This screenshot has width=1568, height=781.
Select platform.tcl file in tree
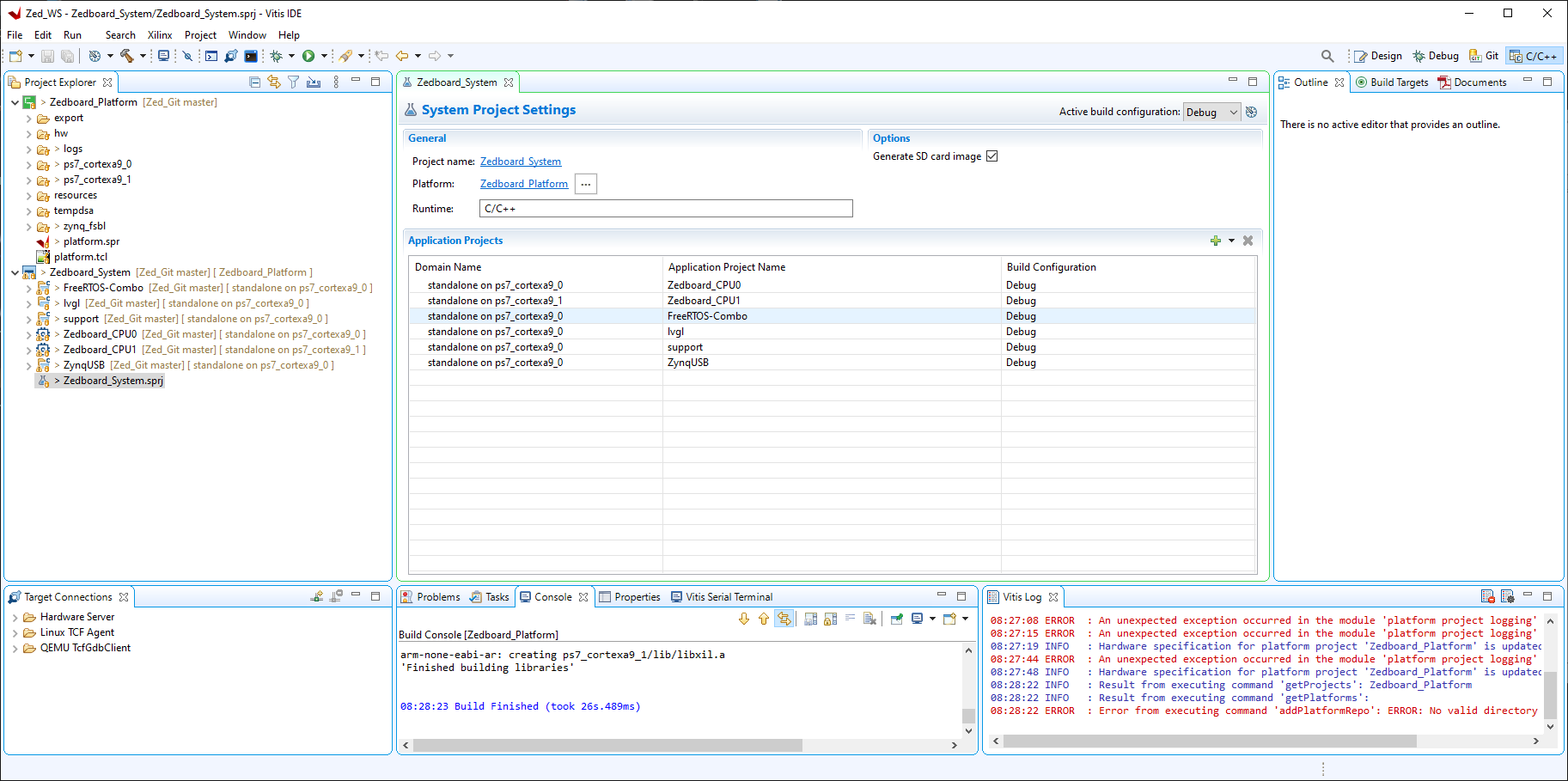(x=81, y=257)
